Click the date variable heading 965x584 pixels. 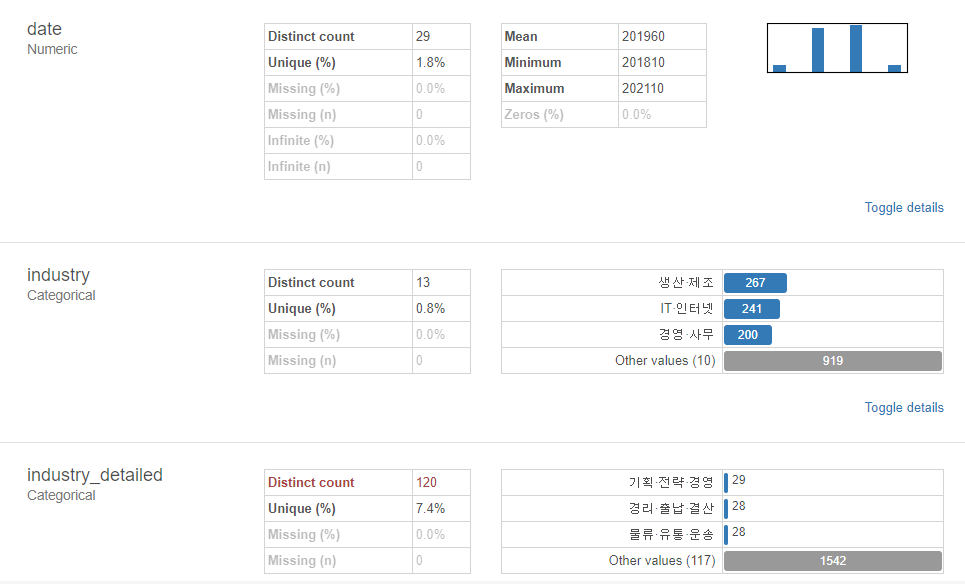click(44, 29)
